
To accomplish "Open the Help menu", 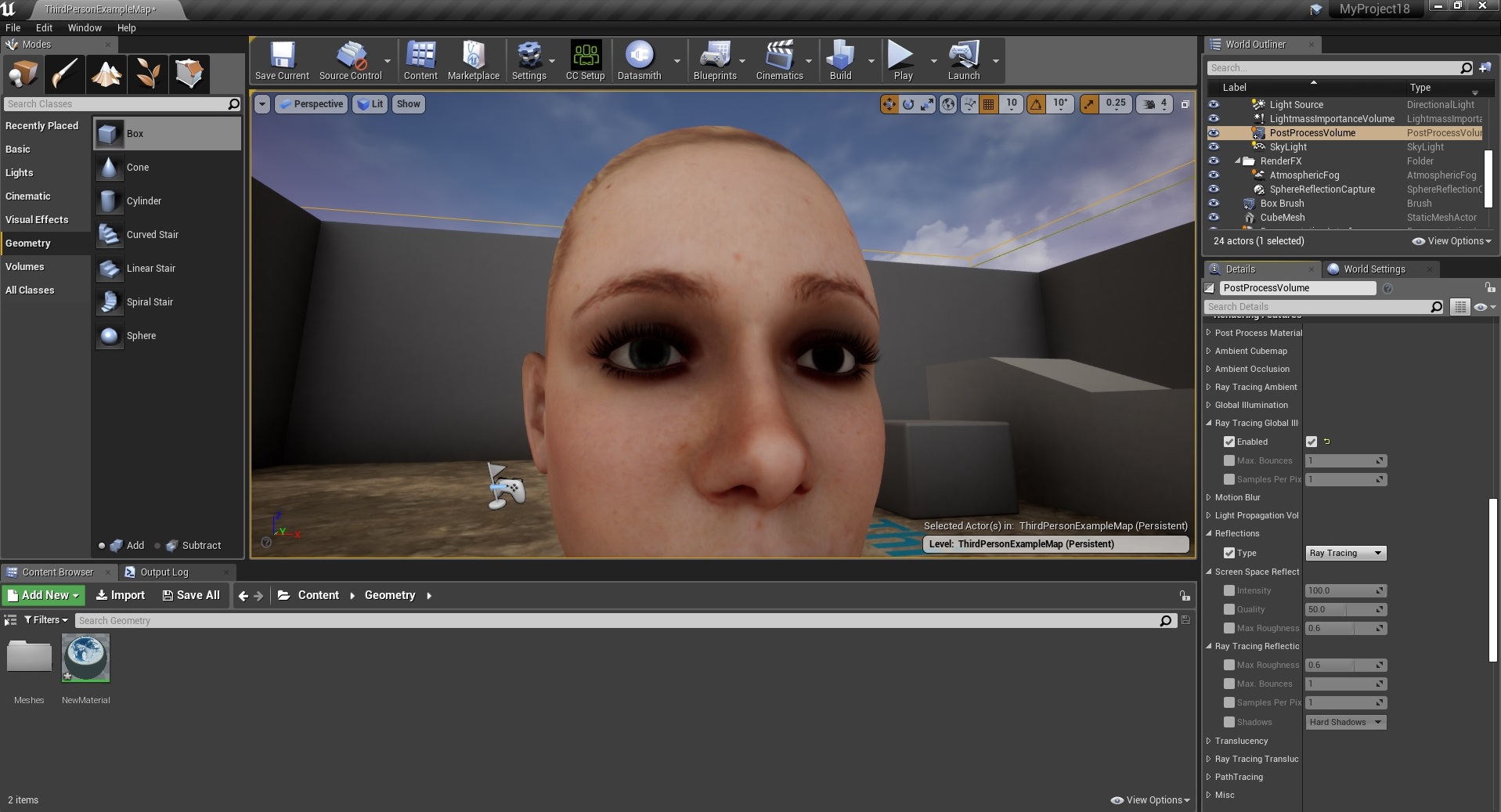I will point(126,27).
